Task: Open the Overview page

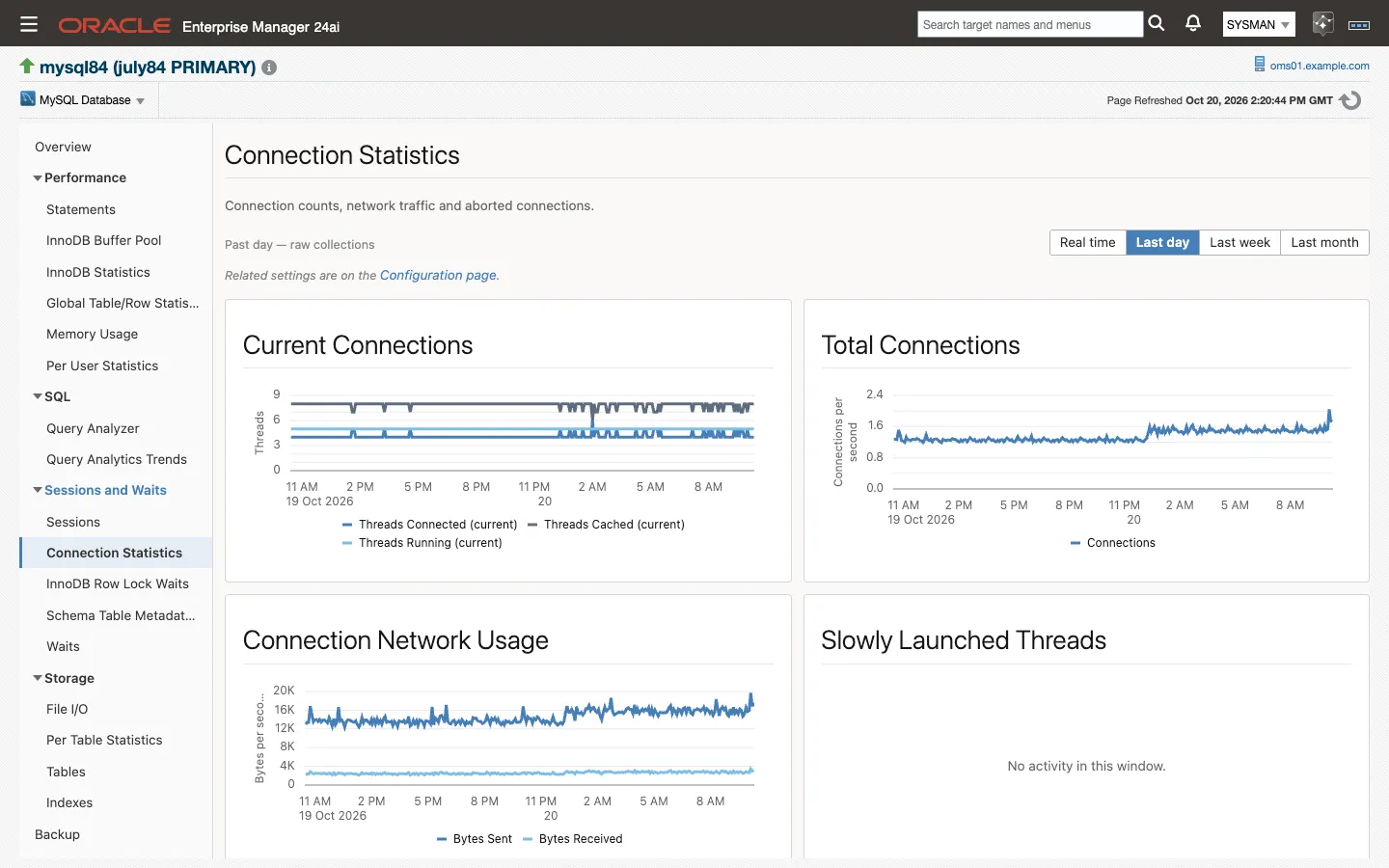Action: [x=63, y=147]
